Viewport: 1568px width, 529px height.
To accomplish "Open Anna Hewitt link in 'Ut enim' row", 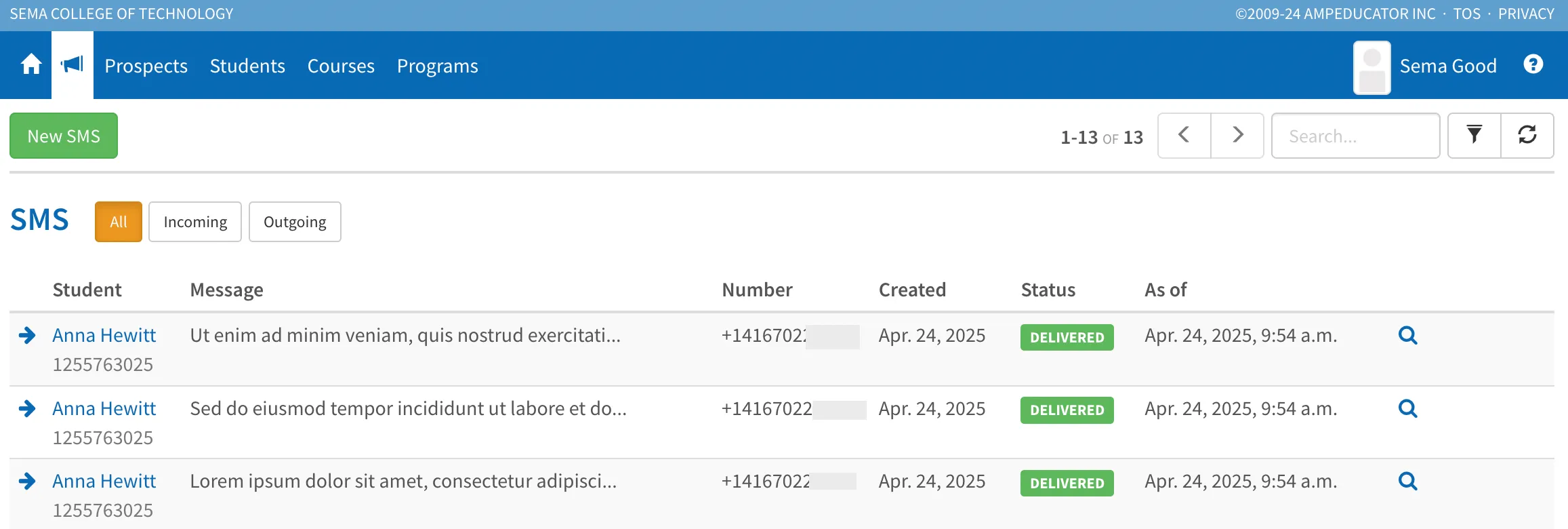I will click(x=104, y=335).
